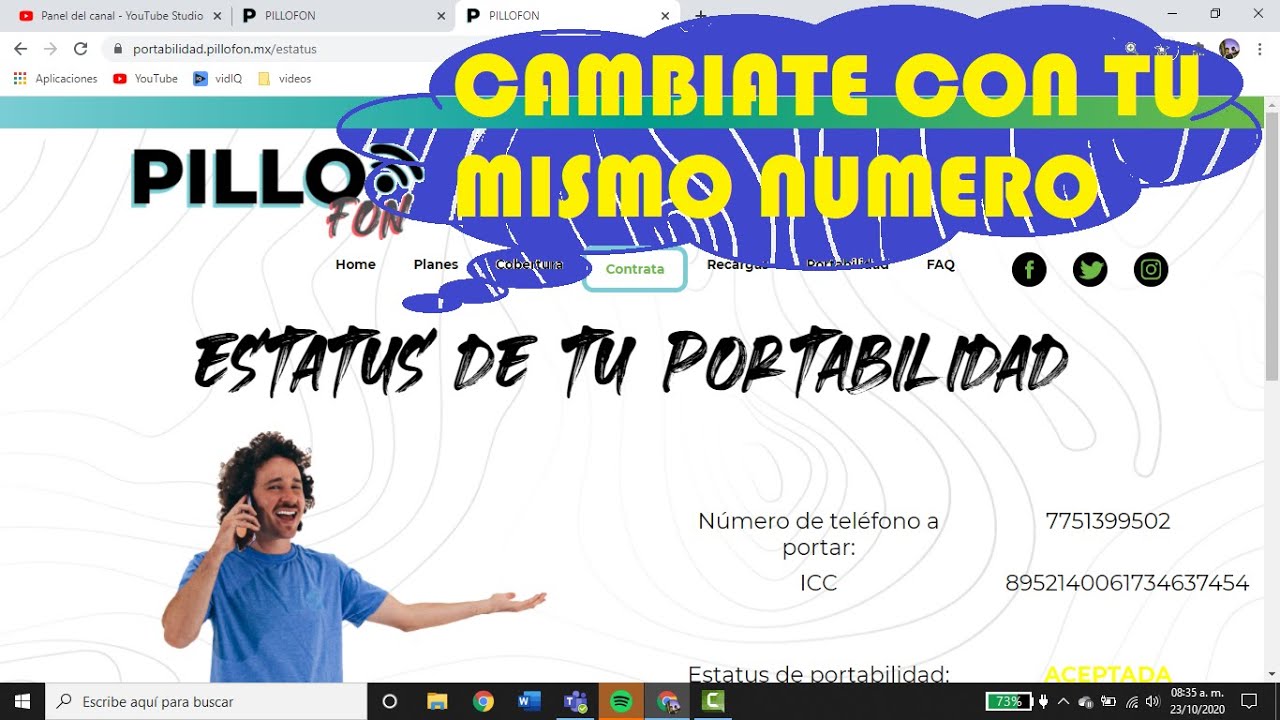Reload the page with the refresh icon

pyautogui.click(x=81, y=48)
